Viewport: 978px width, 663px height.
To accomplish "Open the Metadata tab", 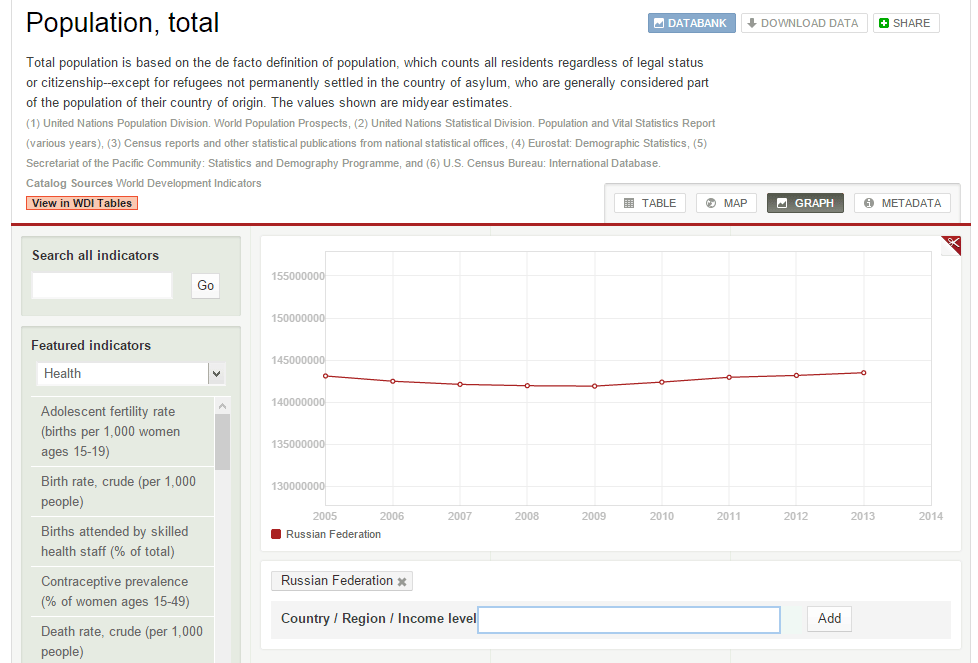I will click(902, 203).
